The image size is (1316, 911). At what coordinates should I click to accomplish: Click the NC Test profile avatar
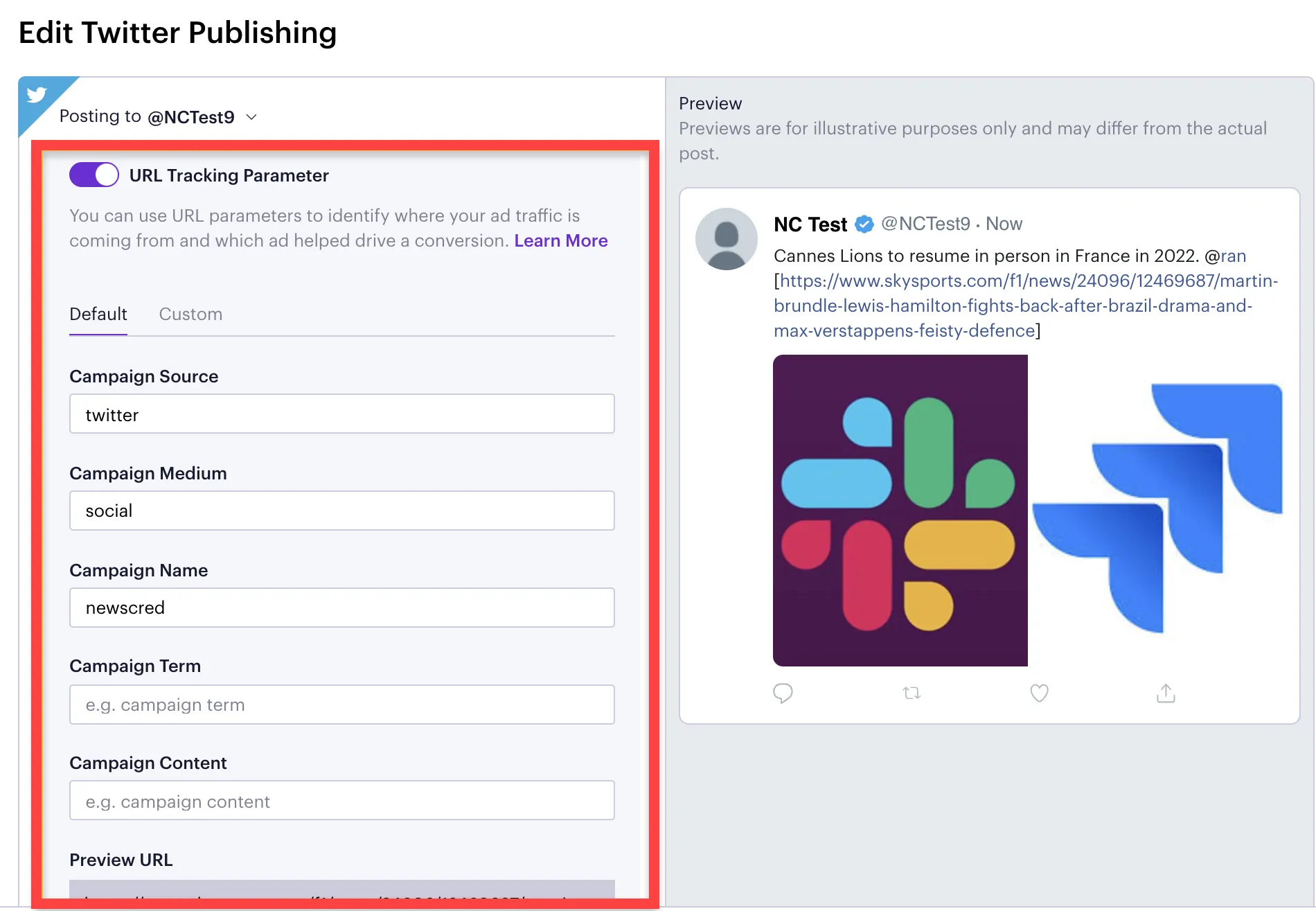726,239
